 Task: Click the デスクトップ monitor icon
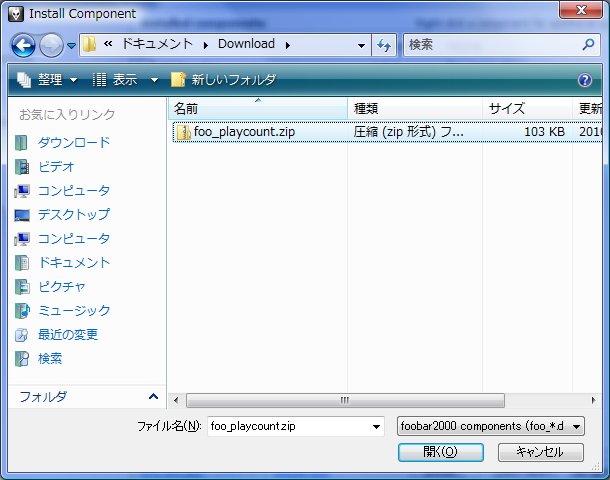click(22, 215)
